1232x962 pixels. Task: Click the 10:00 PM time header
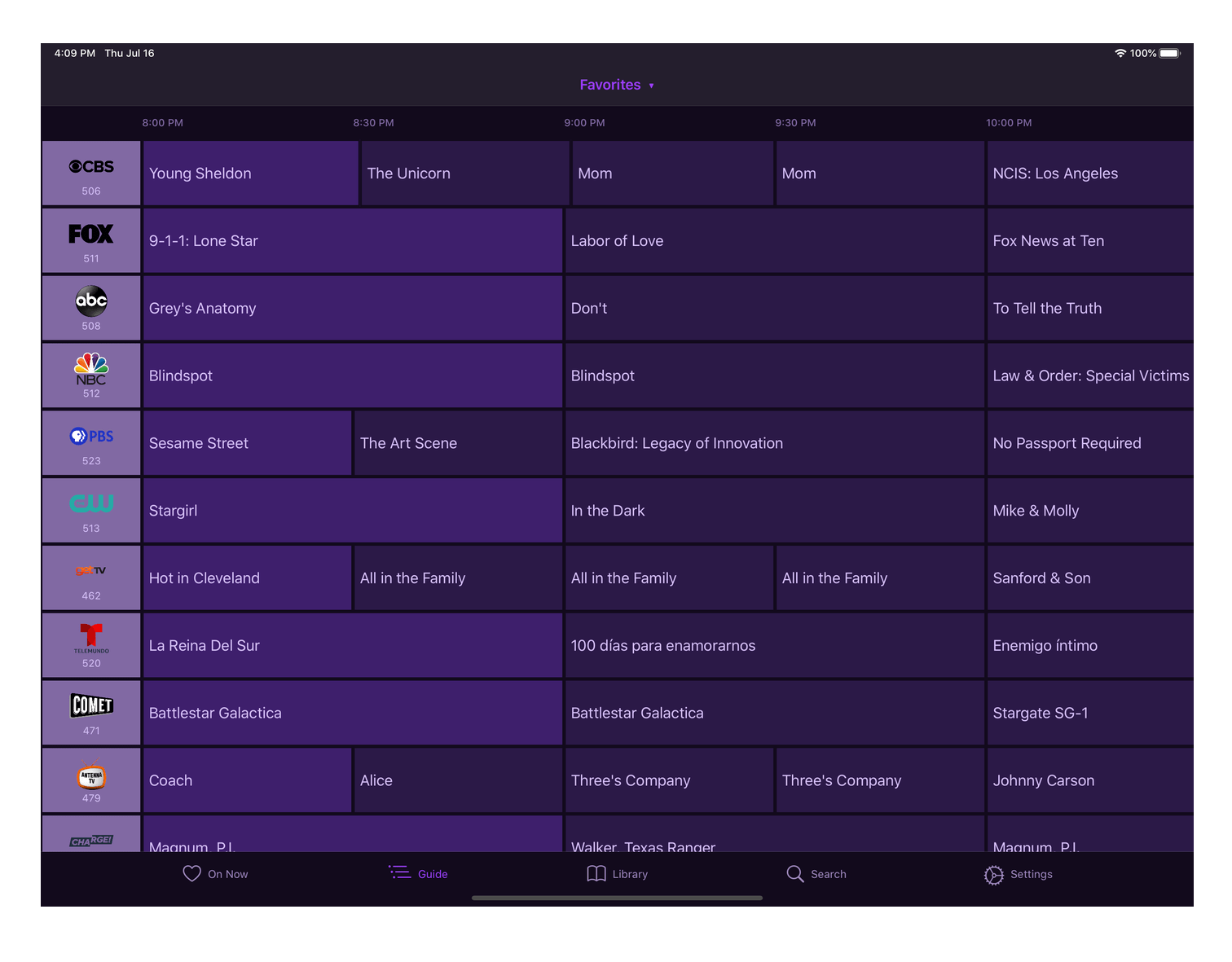pos(1009,123)
